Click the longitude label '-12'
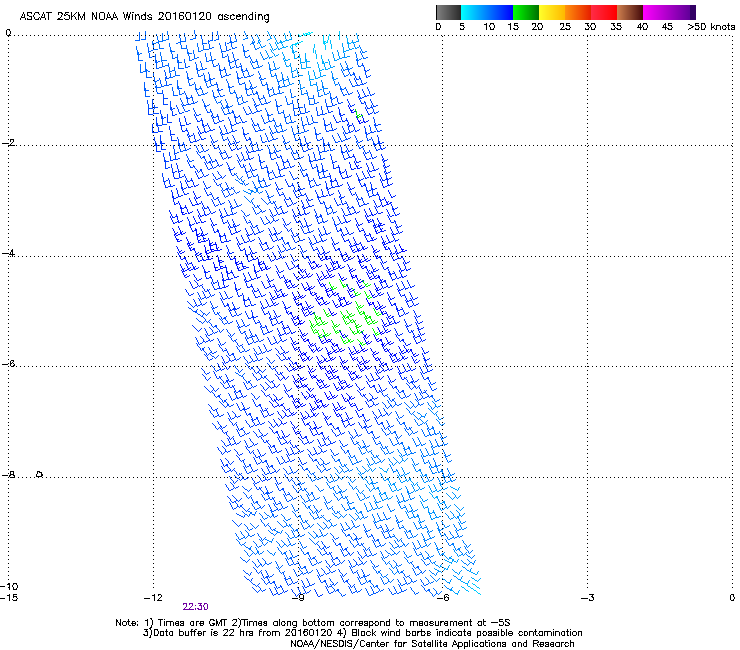740x650 pixels. coord(153,598)
